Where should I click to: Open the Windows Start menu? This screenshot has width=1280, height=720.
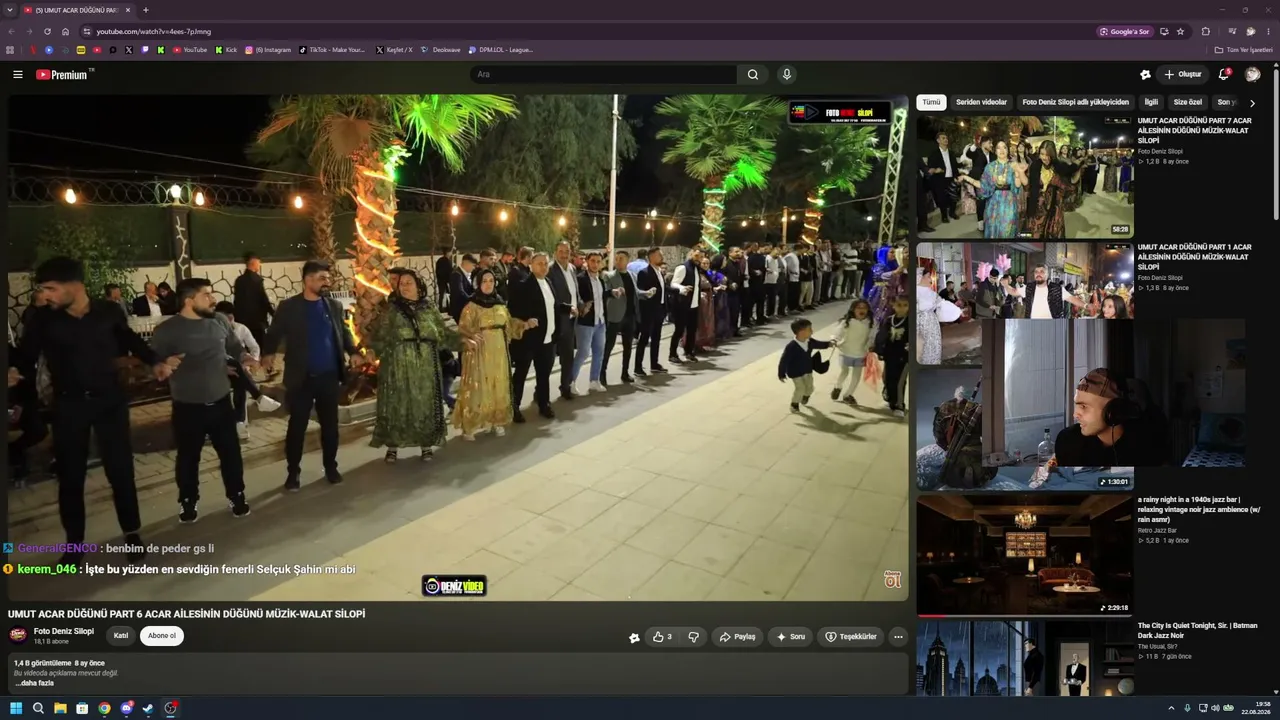point(16,708)
